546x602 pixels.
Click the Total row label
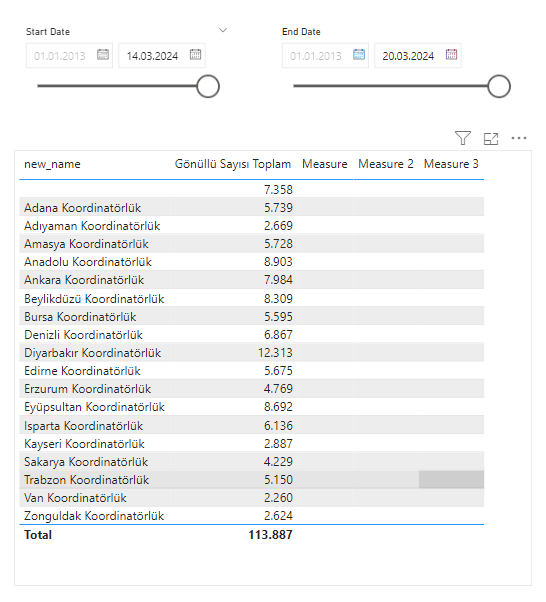click(x=38, y=535)
